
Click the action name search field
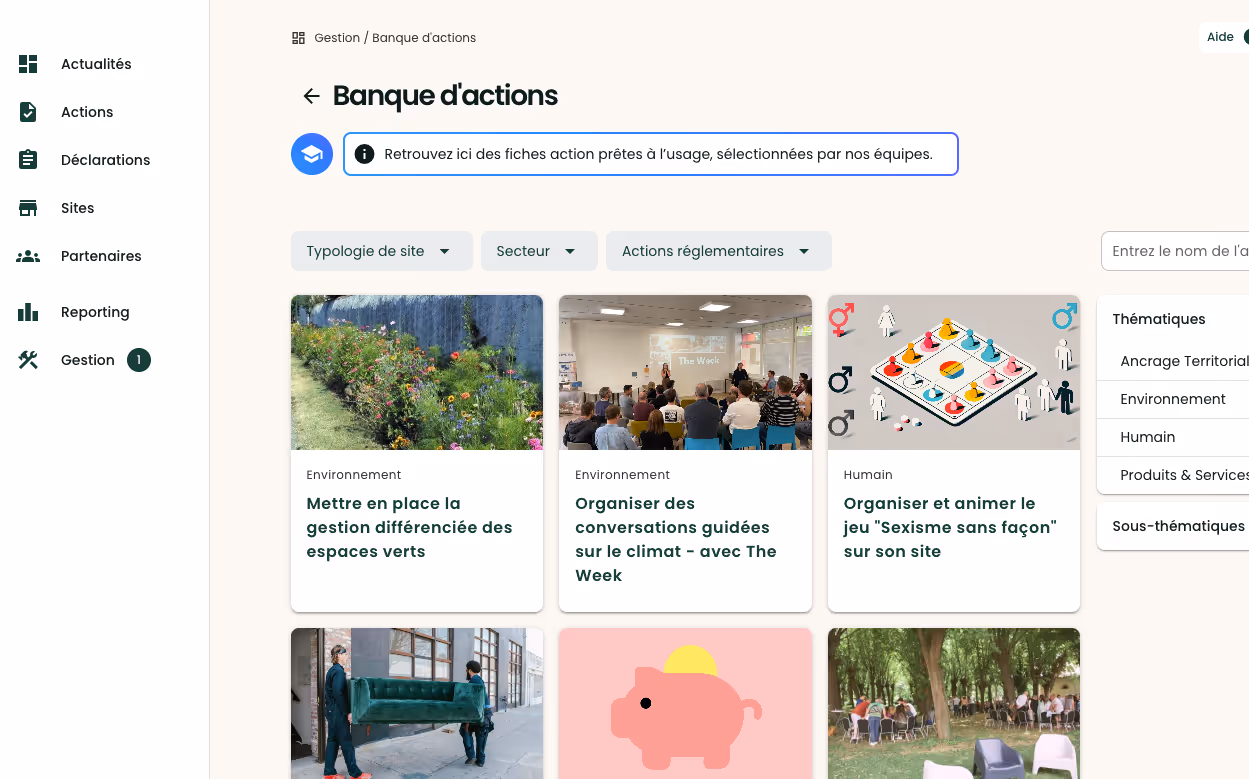point(1175,251)
